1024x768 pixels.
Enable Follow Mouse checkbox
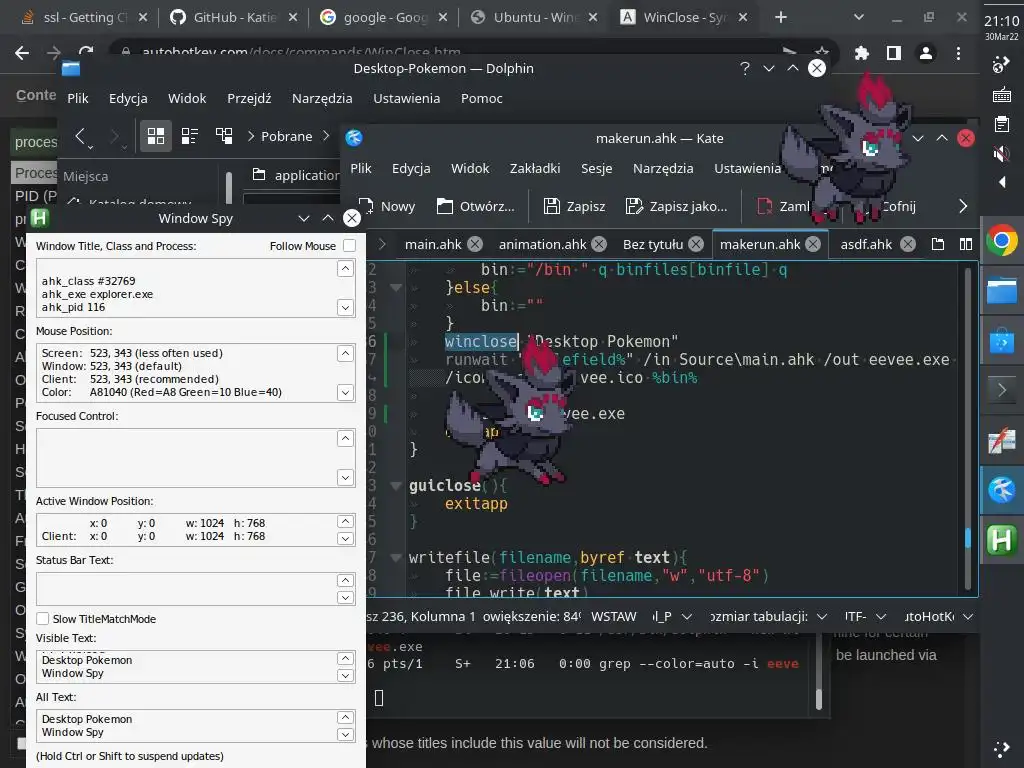click(349, 246)
